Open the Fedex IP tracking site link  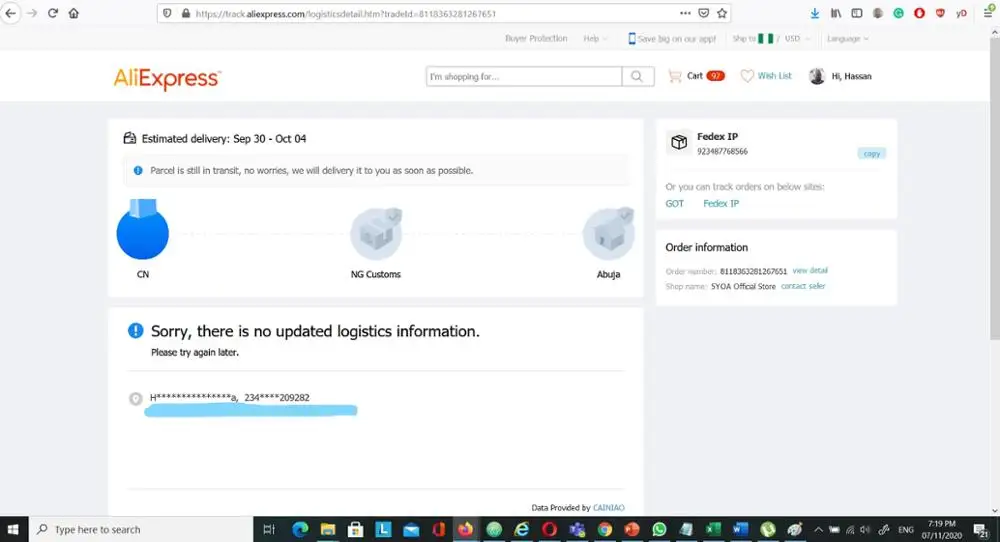point(721,203)
